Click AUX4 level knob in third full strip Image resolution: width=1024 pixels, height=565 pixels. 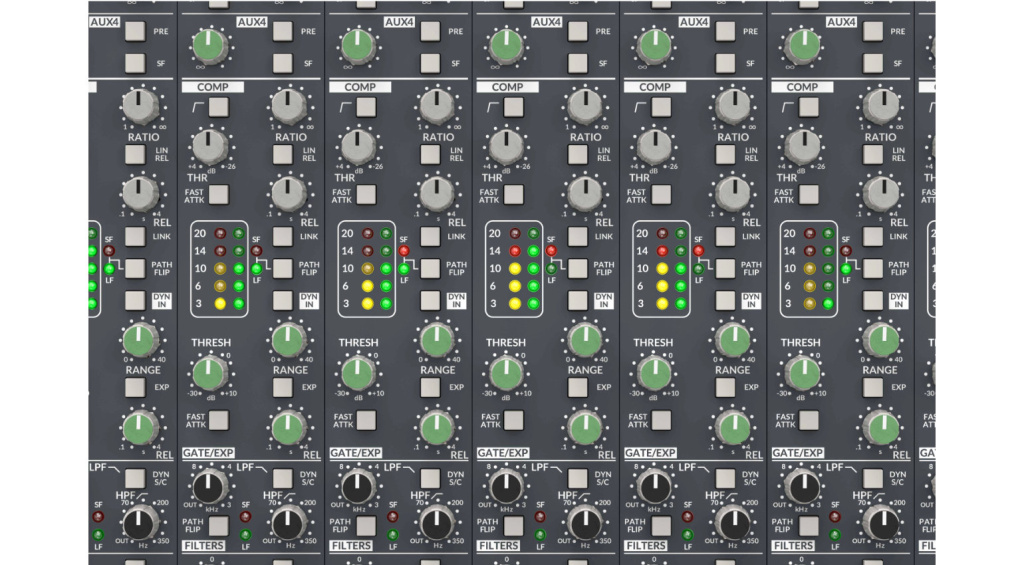(505, 44)
